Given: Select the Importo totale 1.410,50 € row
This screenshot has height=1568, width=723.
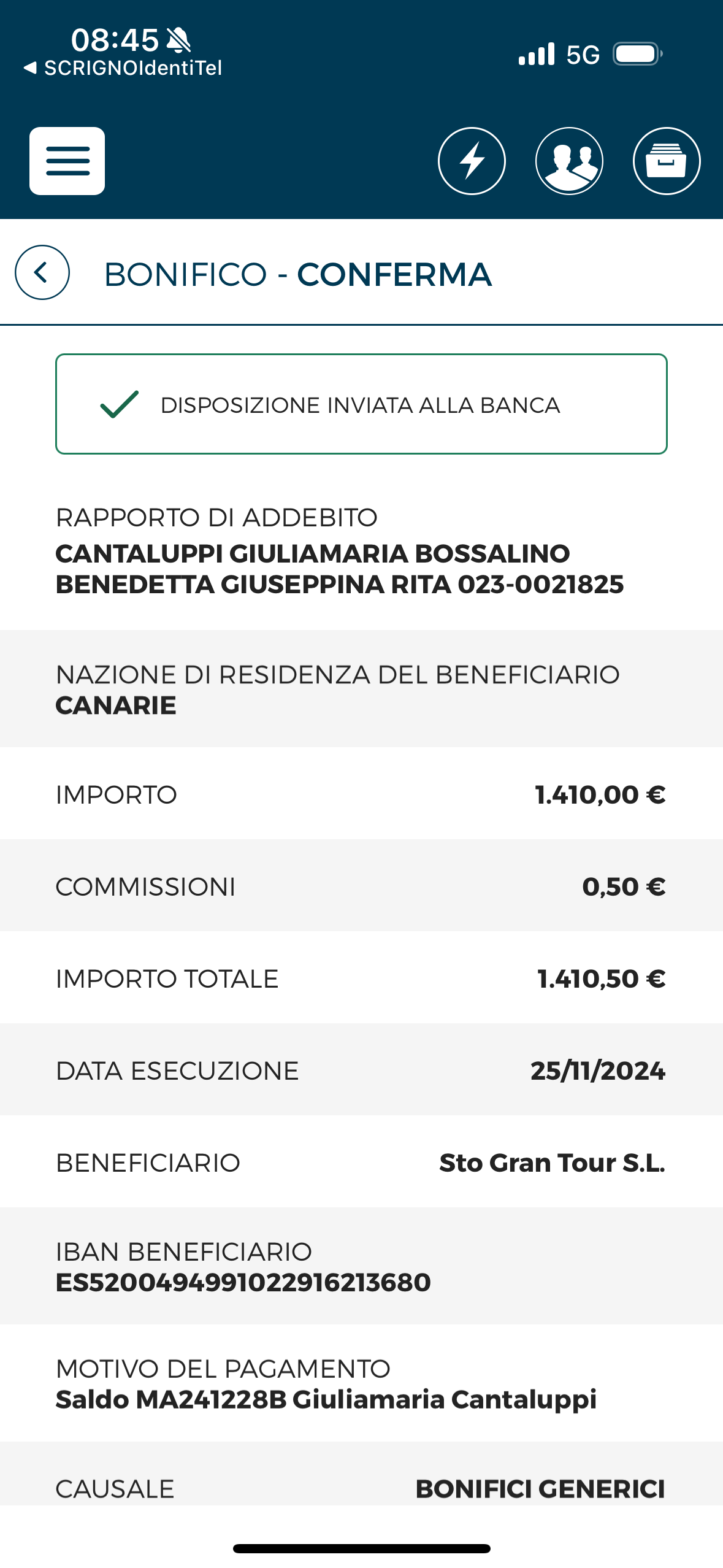Looking at the screenshot, I should point(361,978).
